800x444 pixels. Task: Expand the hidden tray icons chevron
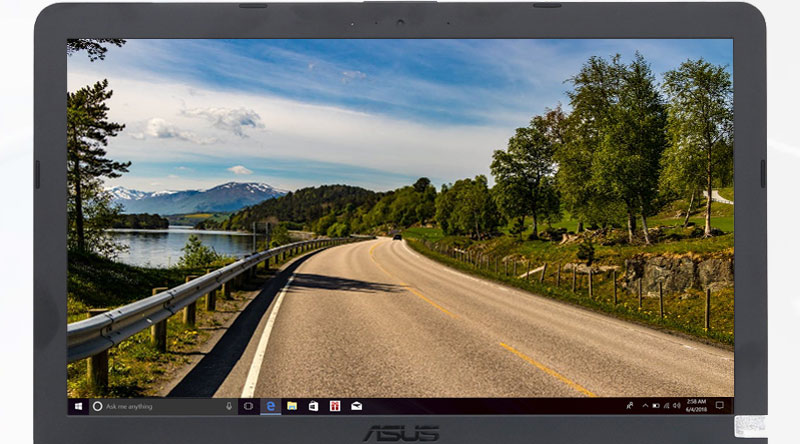point(645,406)
